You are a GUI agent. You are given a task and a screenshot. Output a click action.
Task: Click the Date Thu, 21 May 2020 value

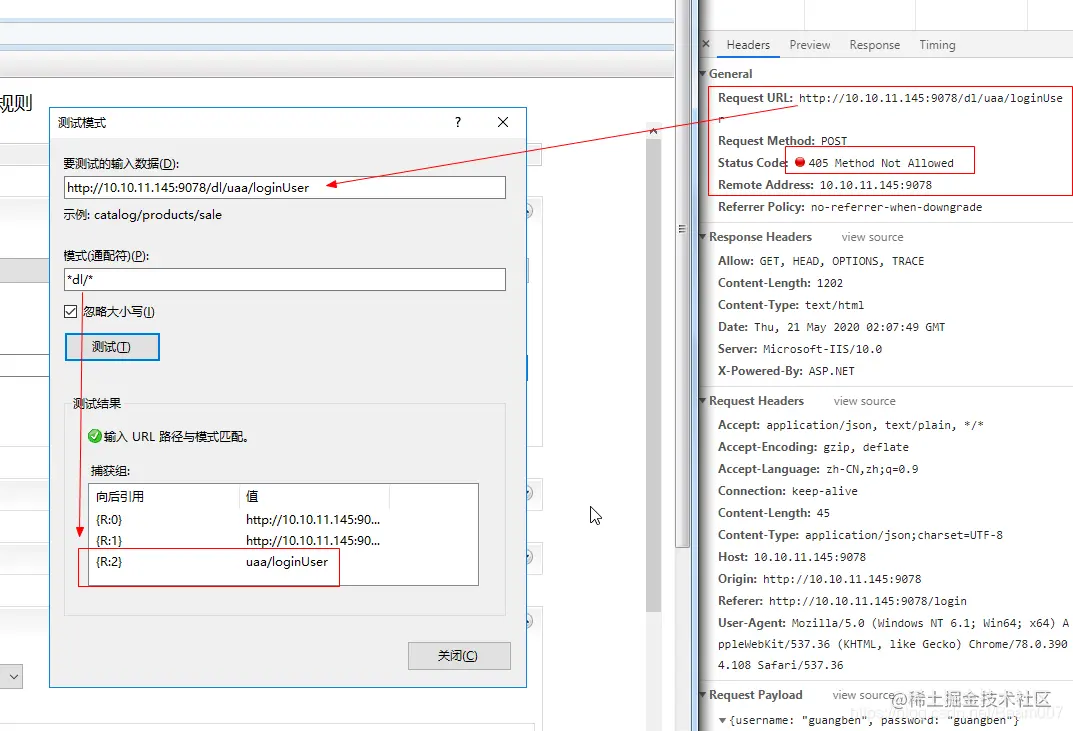pyautogui.click(x=849, y=327)
